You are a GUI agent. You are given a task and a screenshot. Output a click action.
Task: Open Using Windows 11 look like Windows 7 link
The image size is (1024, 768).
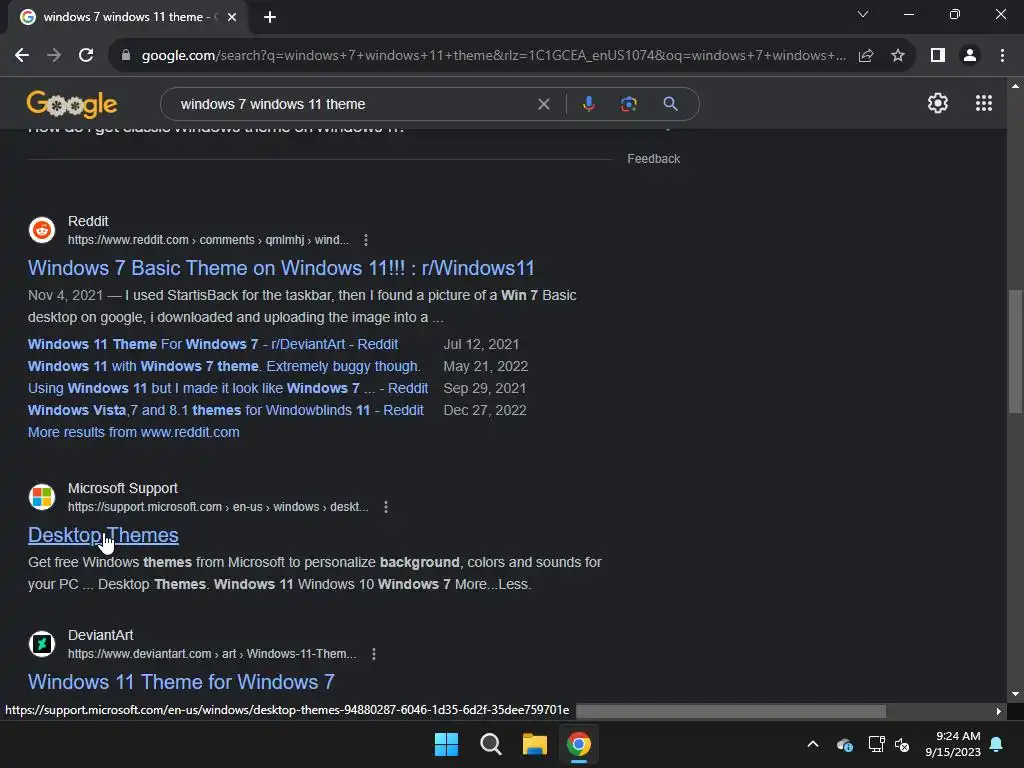(x=228, y=388)
